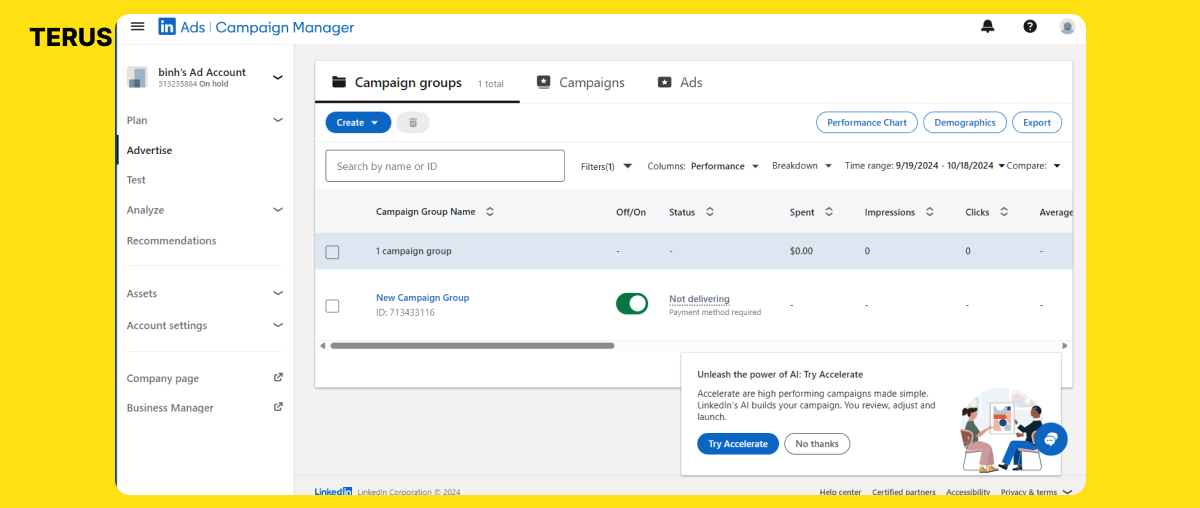Click ID: 713433116 text
The height and width of the screenshot is (508, 1200).
coord(405,313)
